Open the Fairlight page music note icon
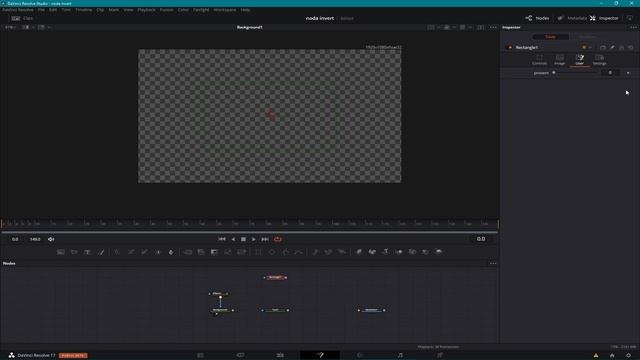Screen dimensions: 640x360 [400, 355]
